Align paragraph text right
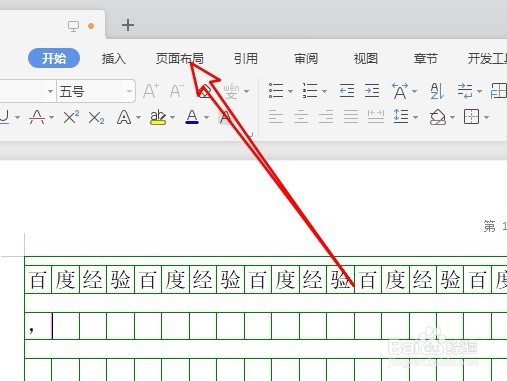The height and width of the screenshot is (381, 507). [x=326, y=117]
